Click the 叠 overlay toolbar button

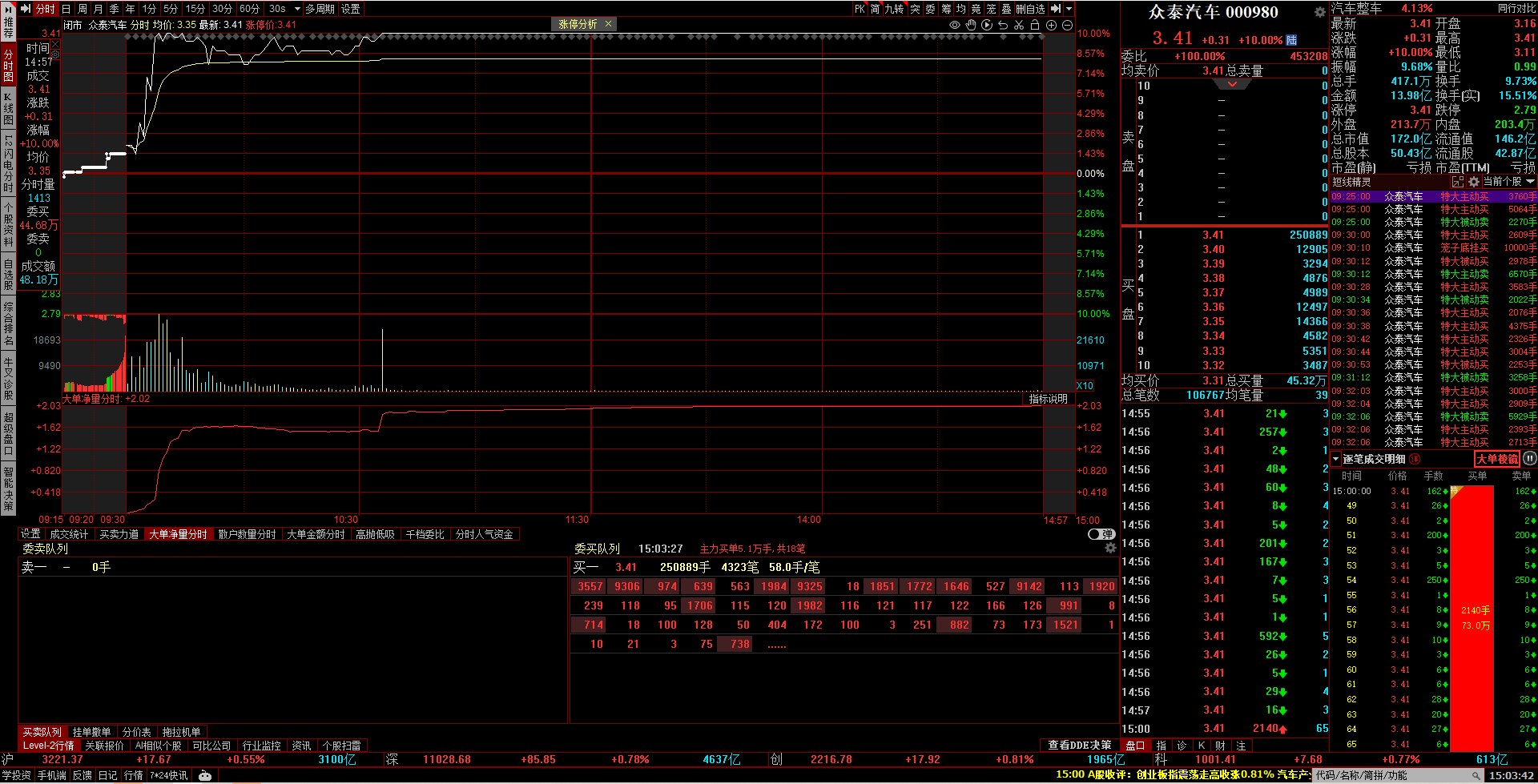click(x=1006, y=9)
